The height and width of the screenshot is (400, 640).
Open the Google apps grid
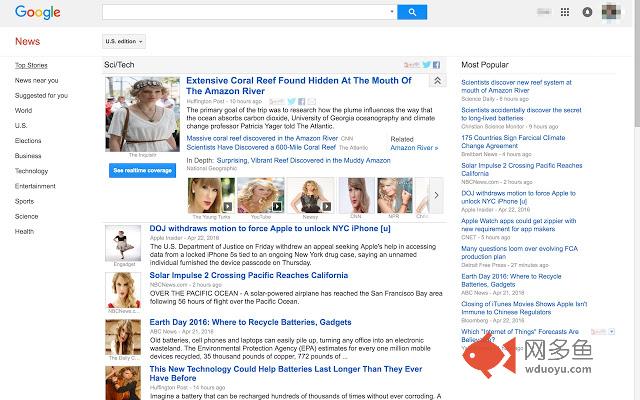[x=565, y=12]
